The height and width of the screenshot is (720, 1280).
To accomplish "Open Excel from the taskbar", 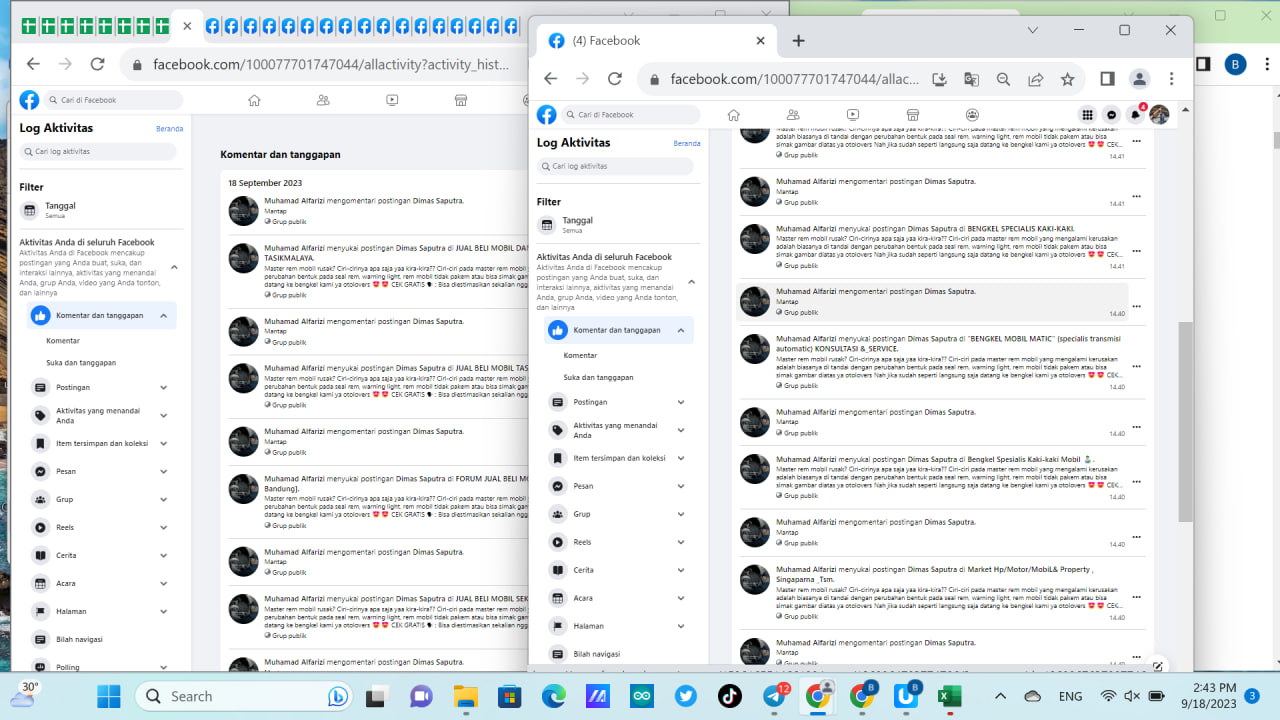I will coord(949,696).
